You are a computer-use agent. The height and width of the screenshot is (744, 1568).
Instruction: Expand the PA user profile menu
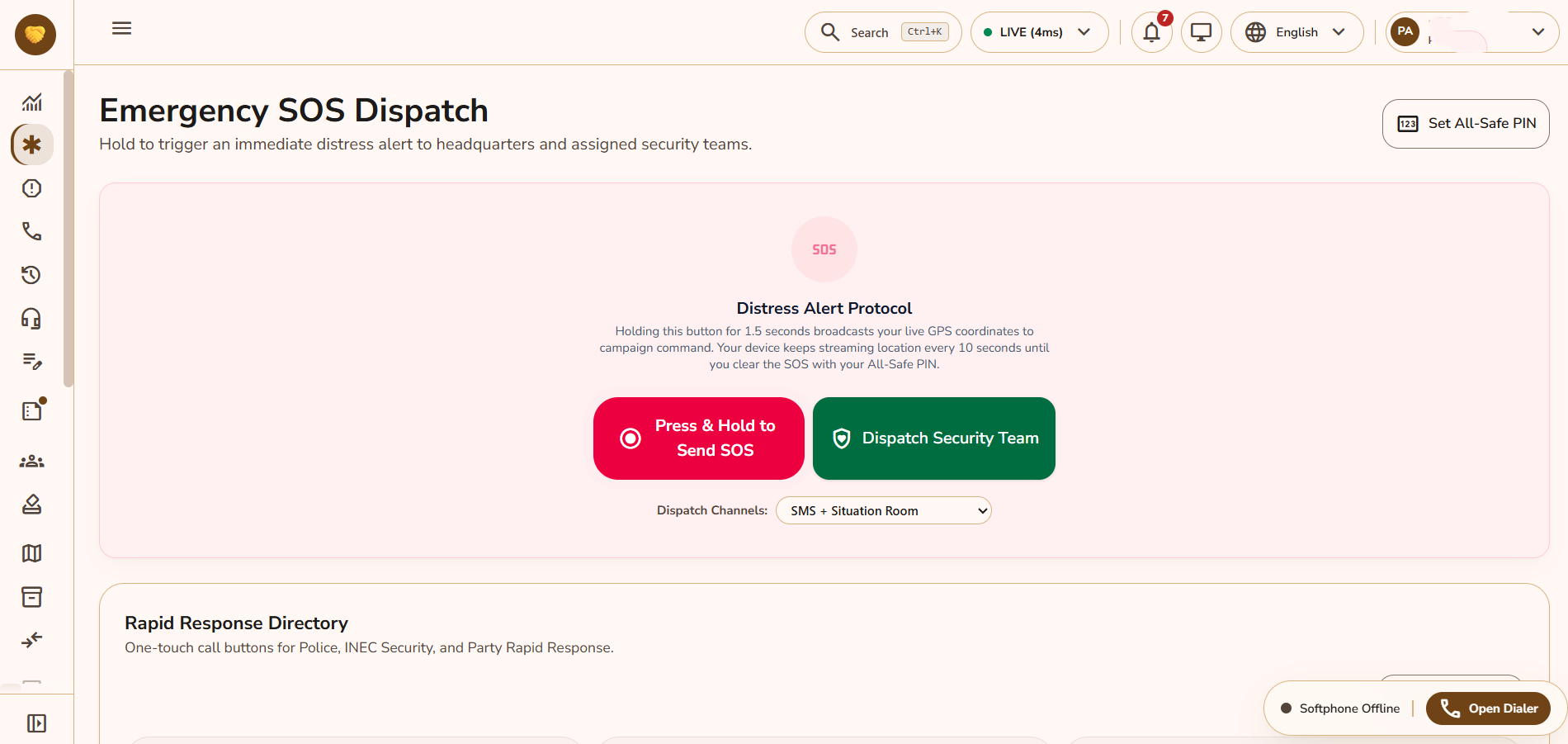1472,32
